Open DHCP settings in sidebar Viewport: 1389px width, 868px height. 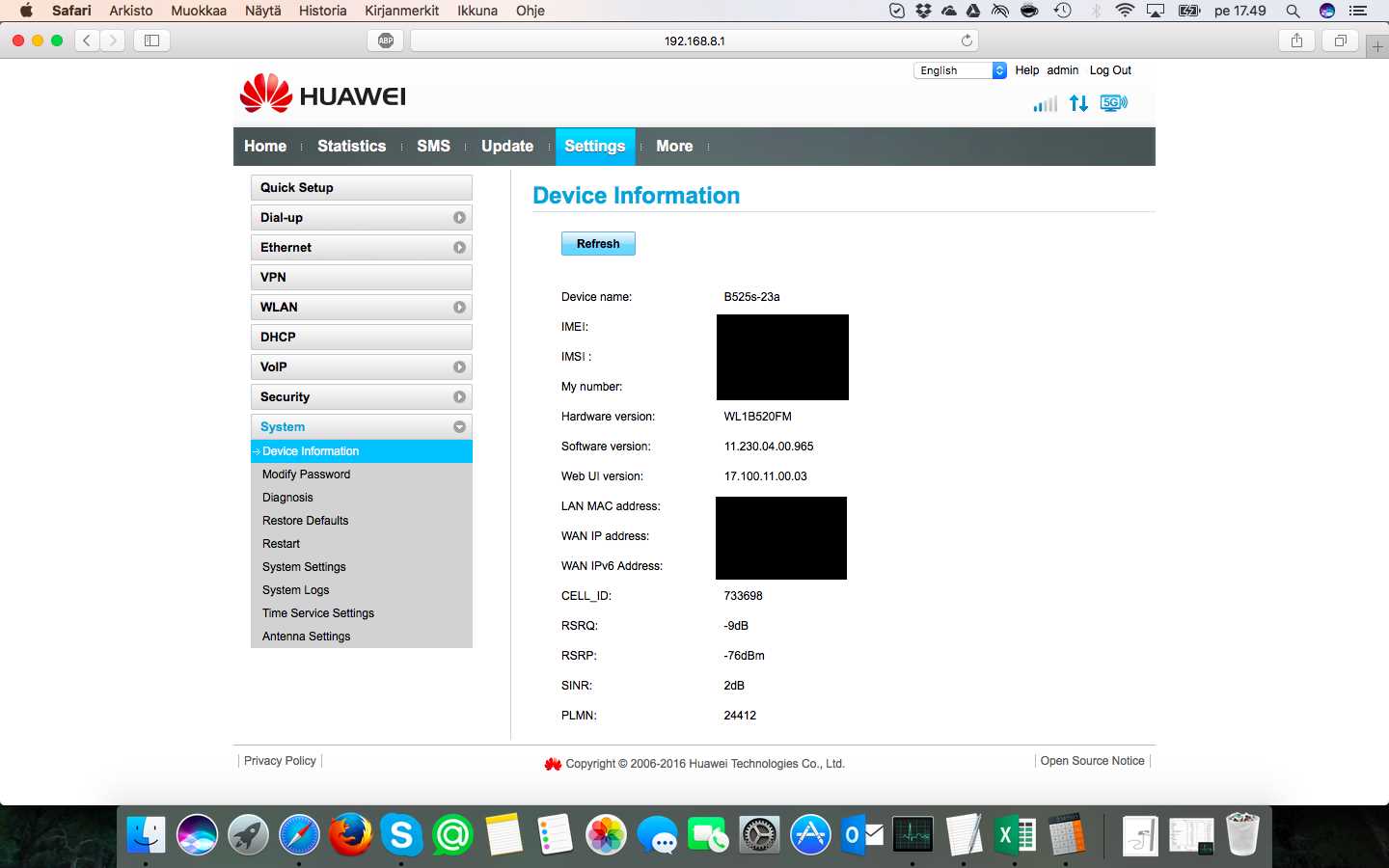pos(362,338)
